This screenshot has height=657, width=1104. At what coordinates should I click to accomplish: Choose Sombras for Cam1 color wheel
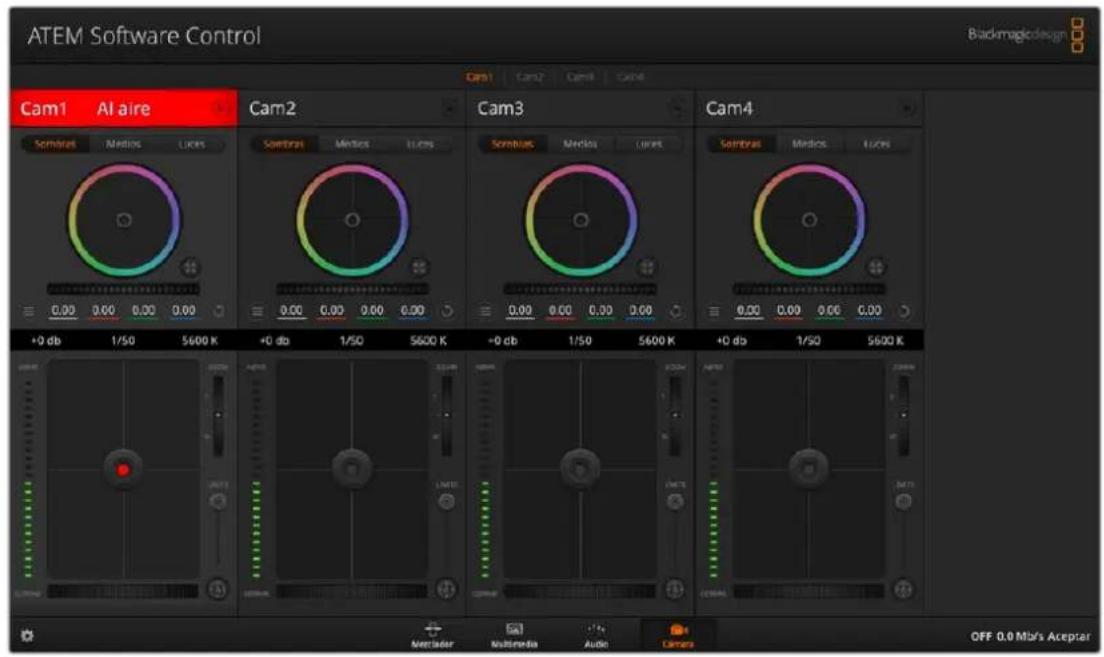click(x=55, y=144)
